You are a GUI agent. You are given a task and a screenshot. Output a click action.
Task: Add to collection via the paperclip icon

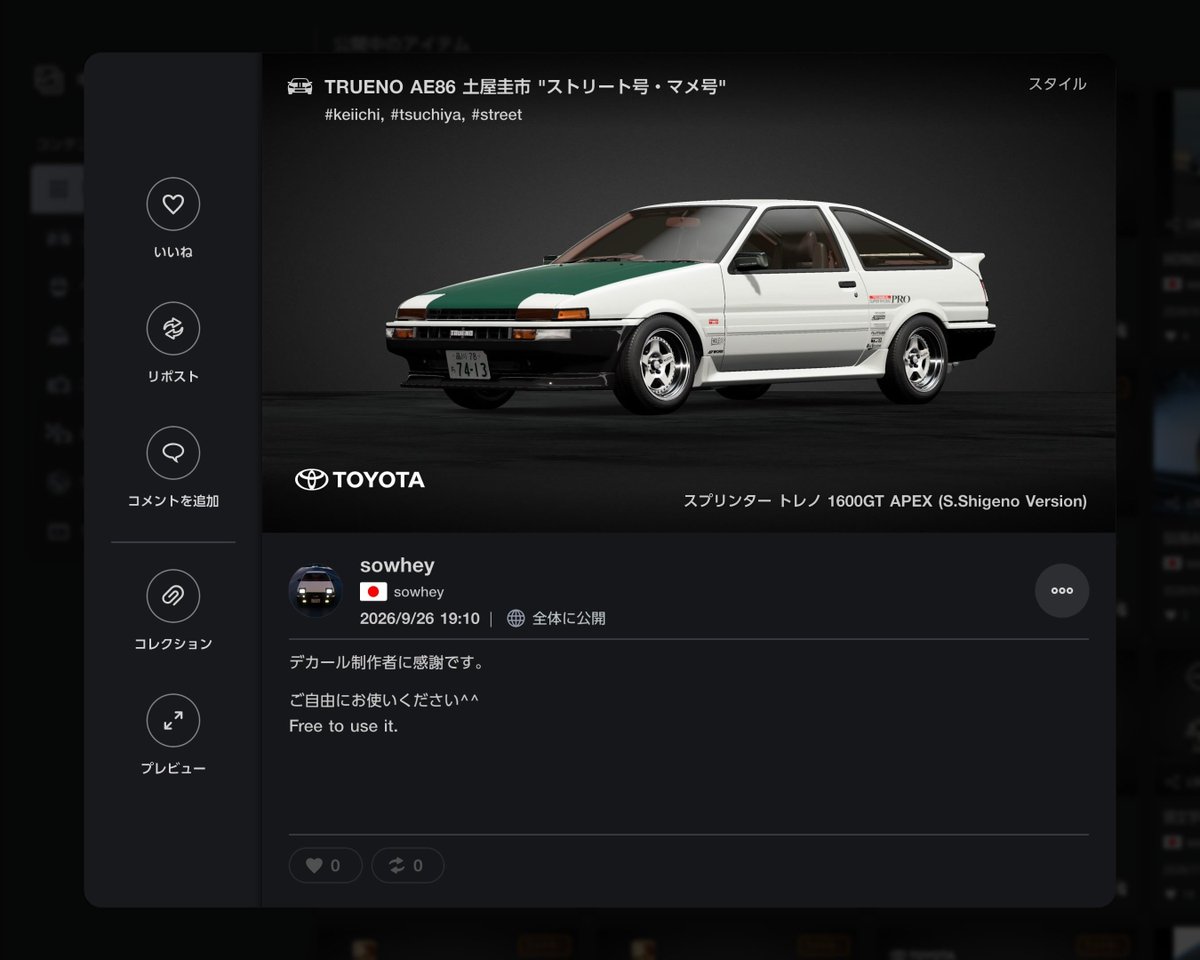click(x=173, y=596)
